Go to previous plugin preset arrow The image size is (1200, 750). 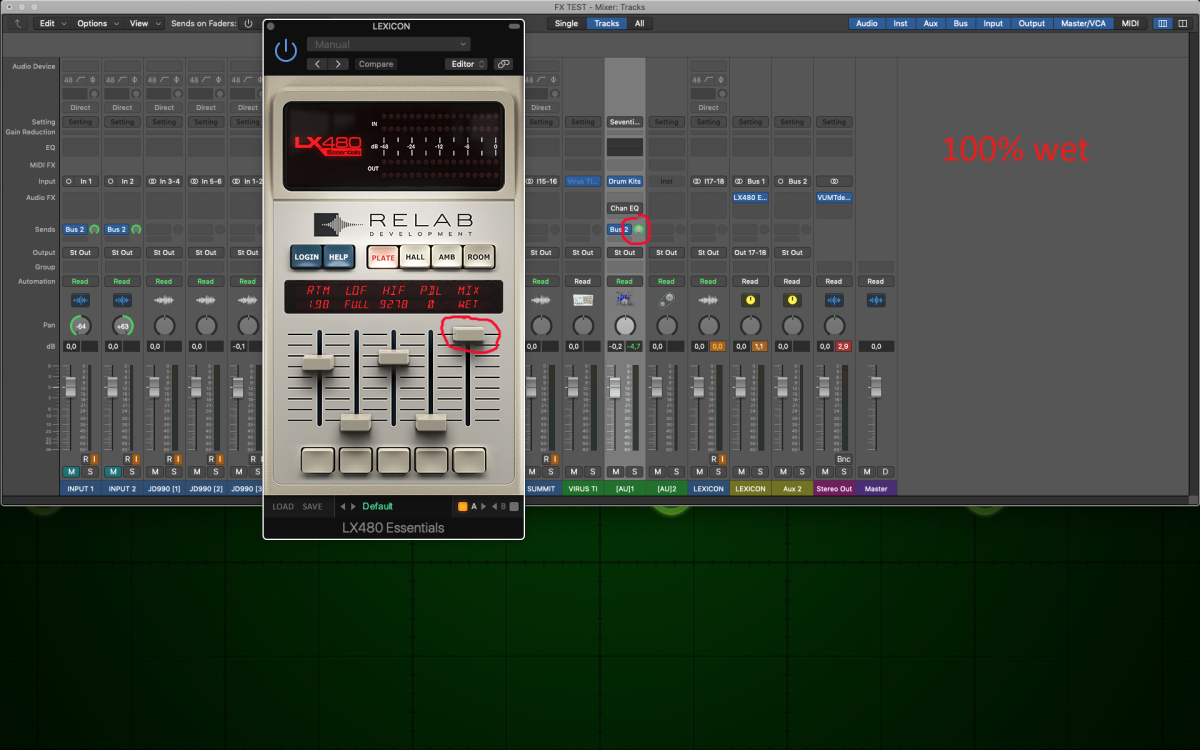pyautogui.click(x=317, y=64)
